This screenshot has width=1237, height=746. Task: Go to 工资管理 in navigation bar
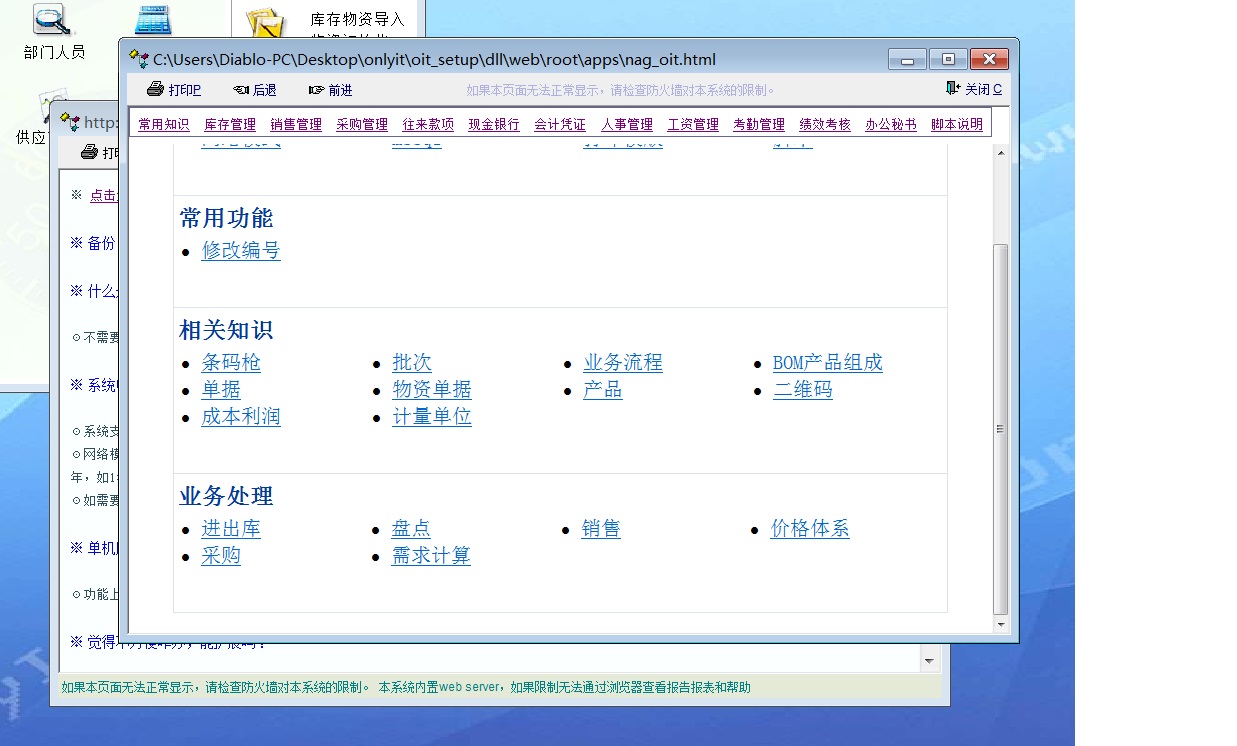(693, 125)
